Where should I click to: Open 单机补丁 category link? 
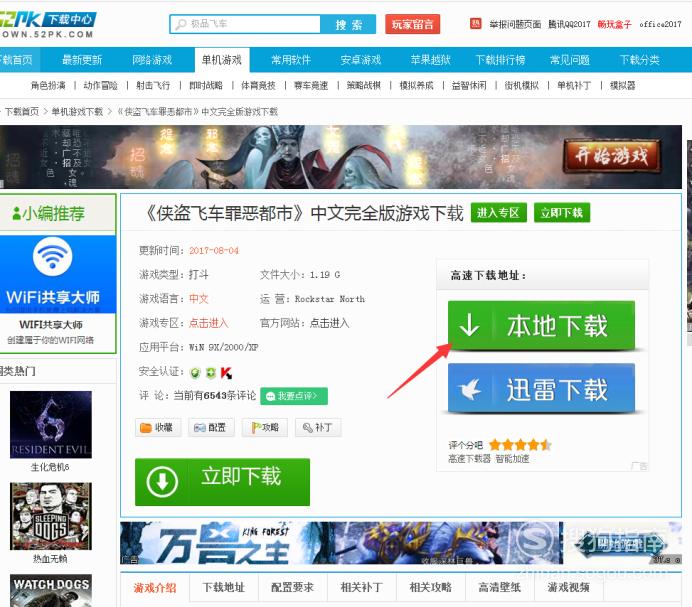coord(574,86)
